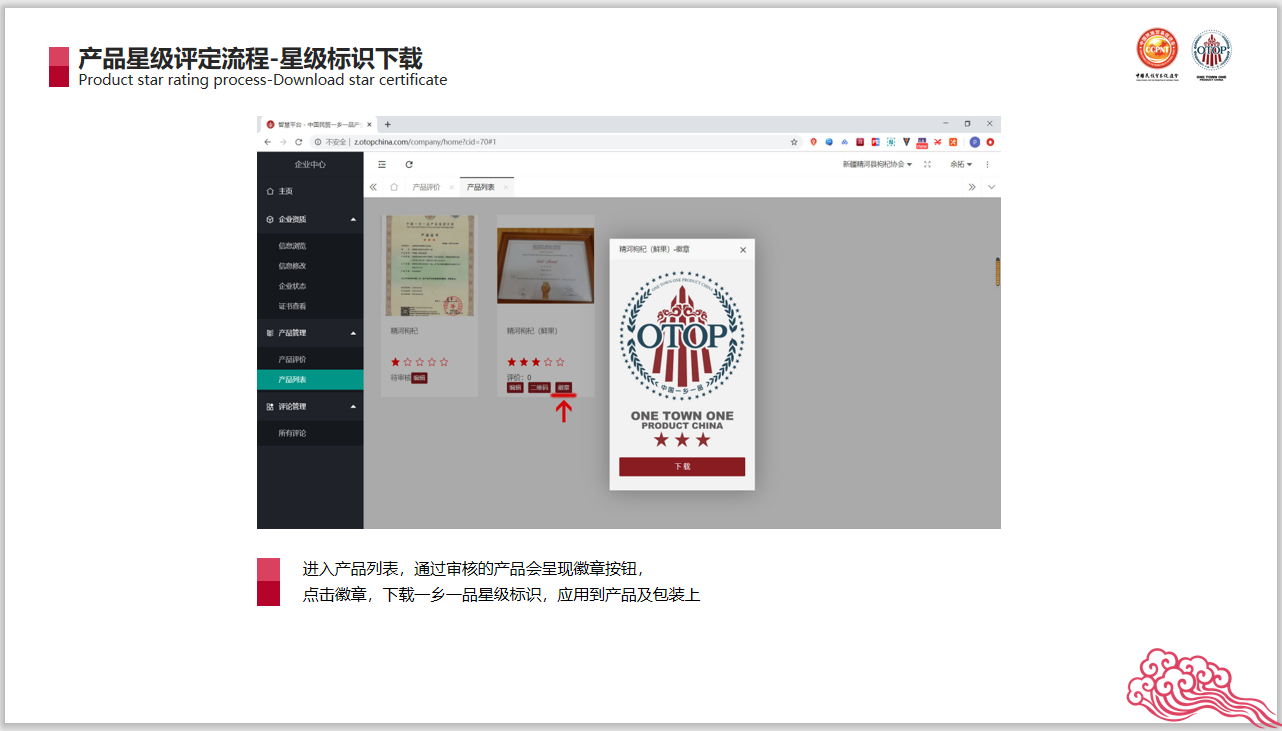The image size is (1282, 731).
Task: Click the vertical dots more icon in app header
Action: pos(988,164)
